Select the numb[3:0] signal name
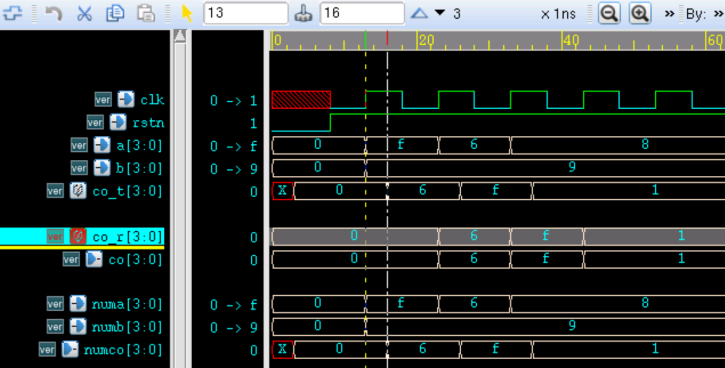725x368 pixels. coord(127,327)
